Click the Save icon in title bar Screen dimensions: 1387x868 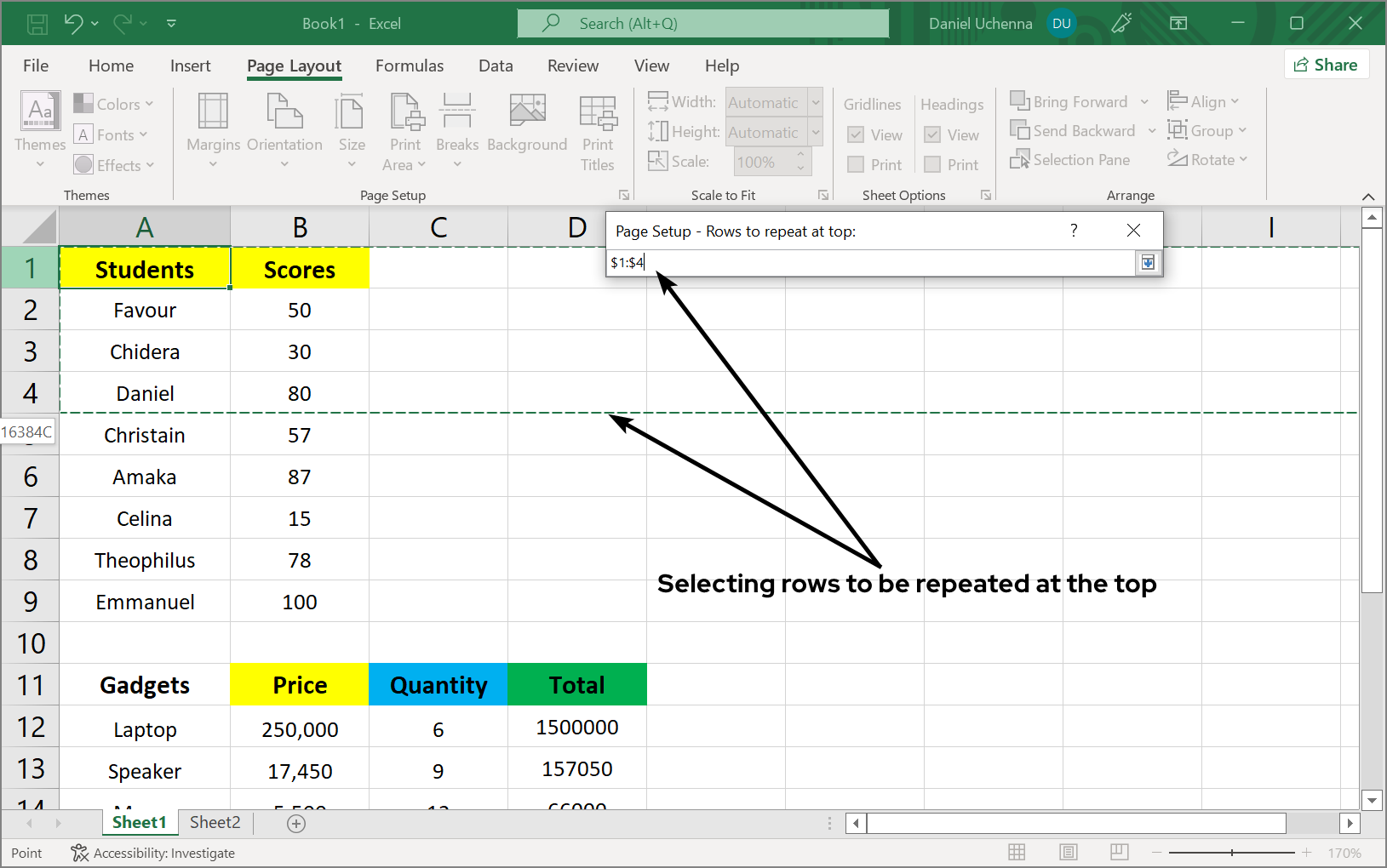pos(37,24)
